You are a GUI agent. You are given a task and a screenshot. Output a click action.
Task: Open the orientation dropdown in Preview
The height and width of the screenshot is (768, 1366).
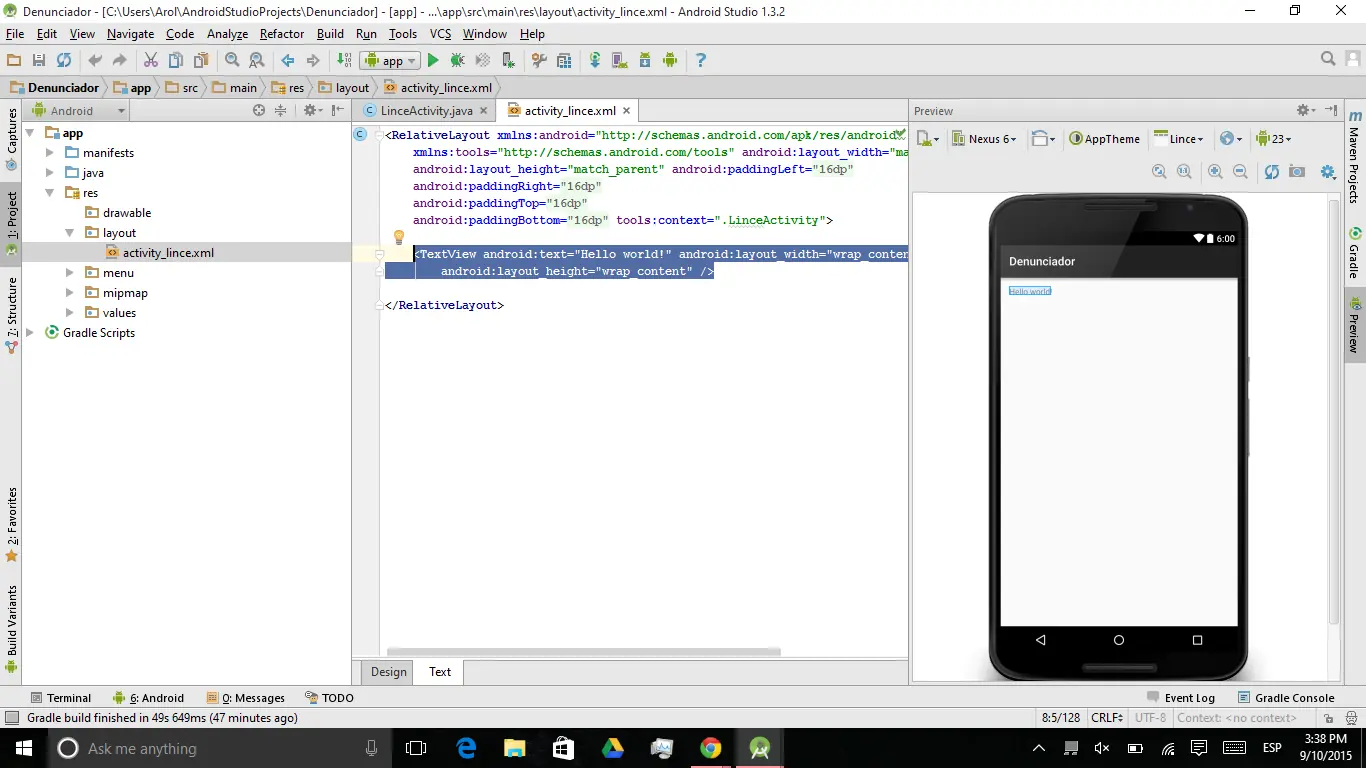pyautogui.click(x=1043, y=139)
